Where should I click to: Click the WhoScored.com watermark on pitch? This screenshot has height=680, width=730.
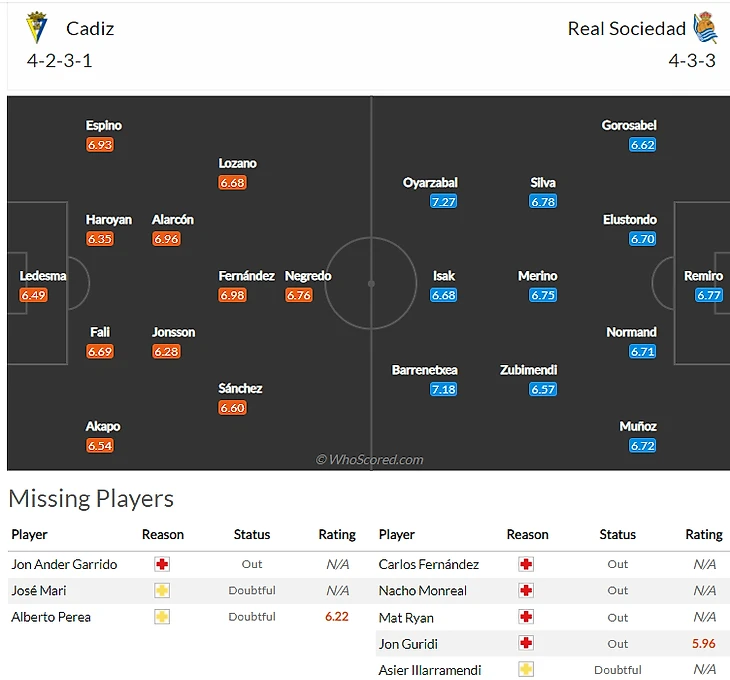[x=370, y=460]
